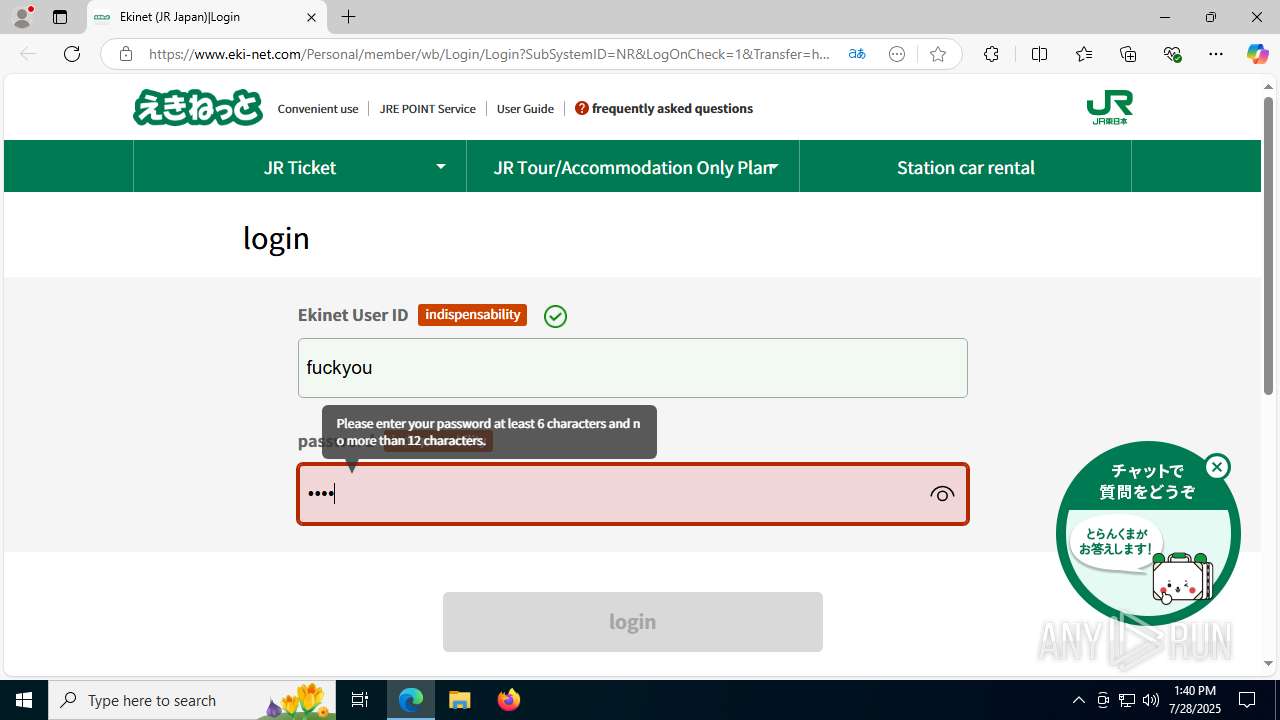
Task: Click the browser Back button
Action: (x=28, y=54)
